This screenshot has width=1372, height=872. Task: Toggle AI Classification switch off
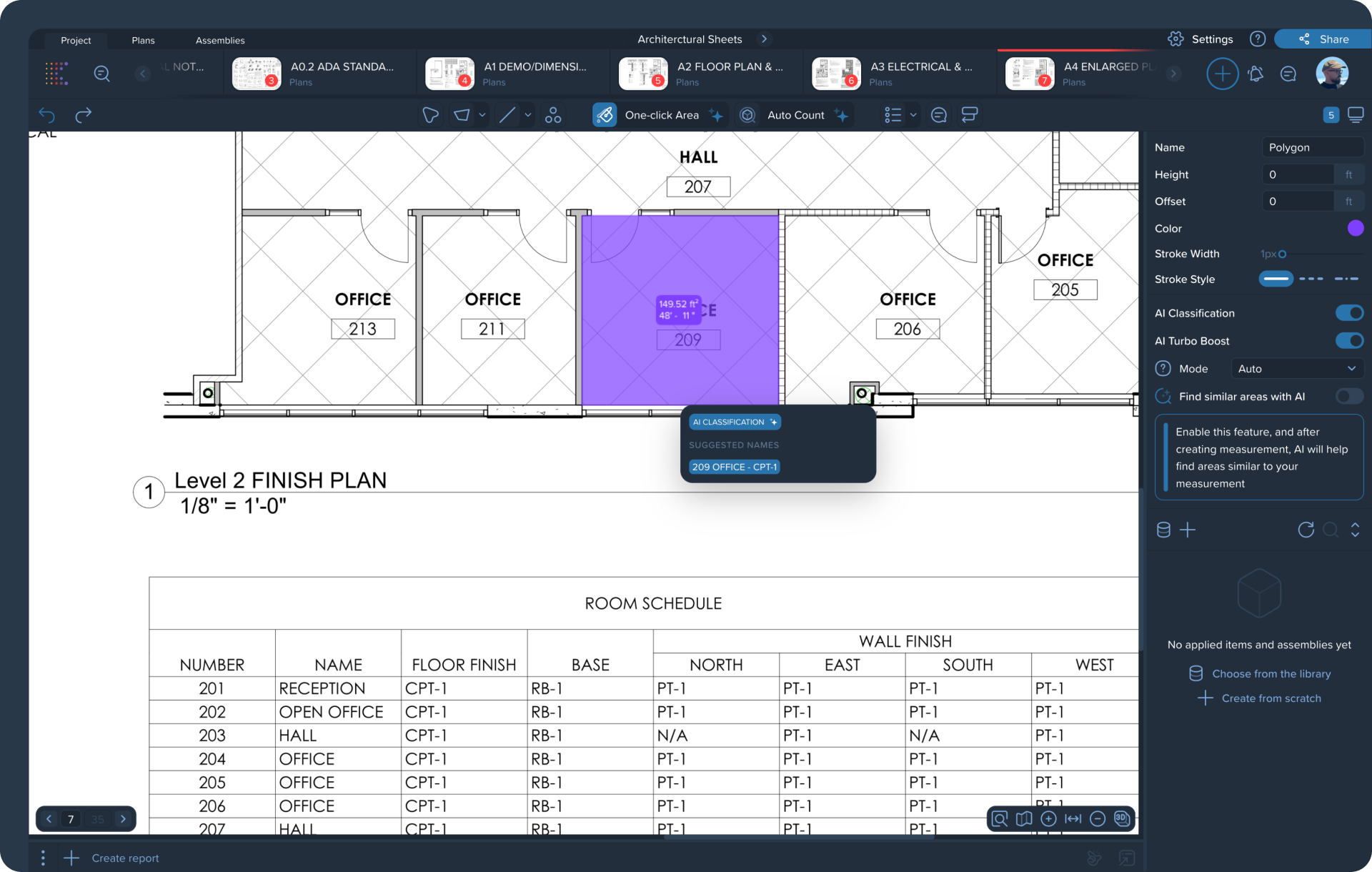(x=1349, y=313)
